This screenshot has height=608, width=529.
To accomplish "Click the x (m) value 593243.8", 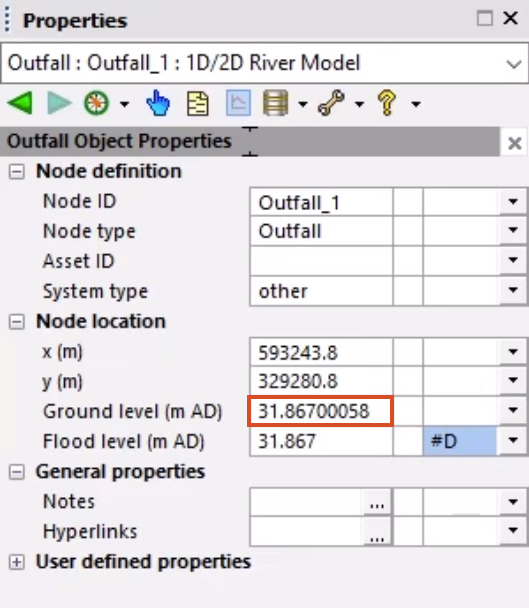I will [x=322, y=352].
